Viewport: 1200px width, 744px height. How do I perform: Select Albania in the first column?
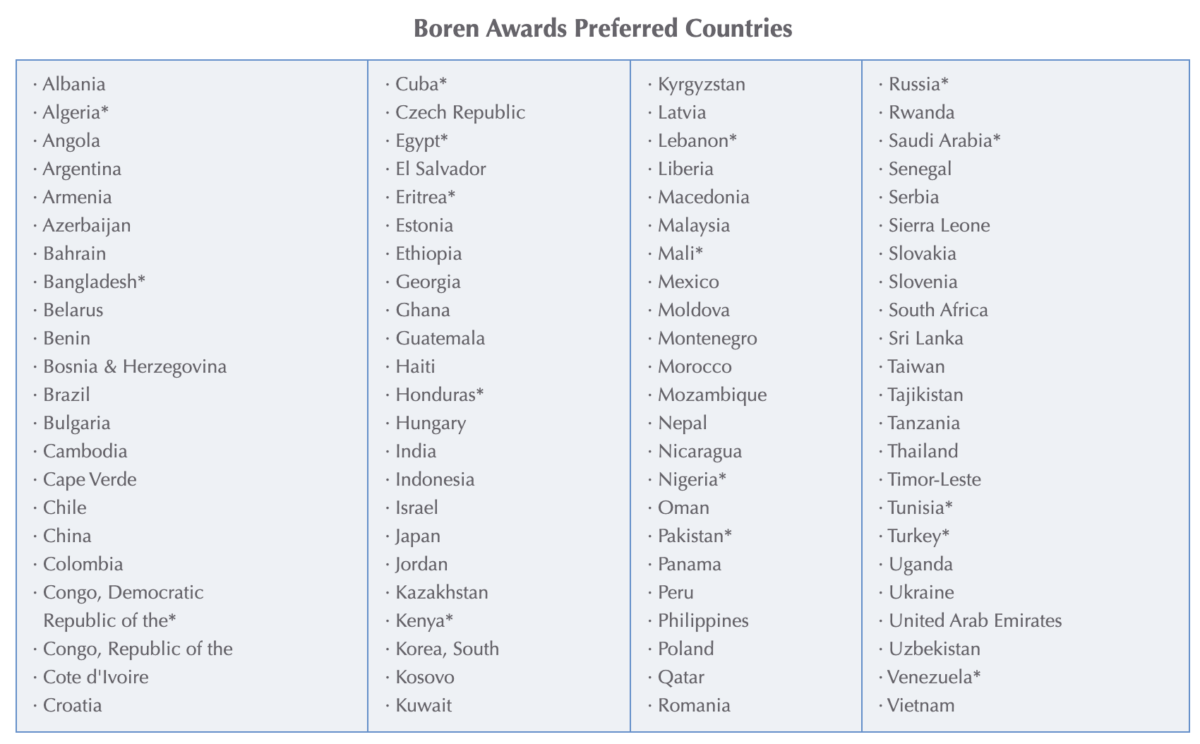(x=74, y=84)
